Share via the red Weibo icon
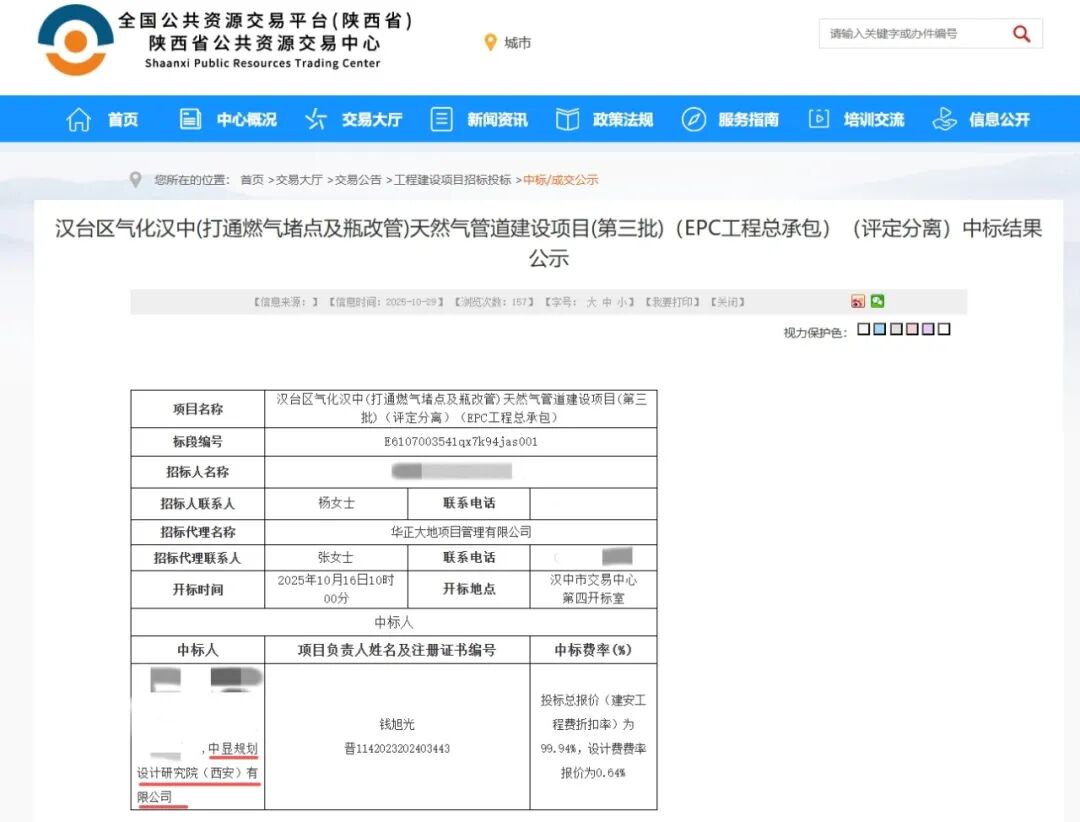 858,301
